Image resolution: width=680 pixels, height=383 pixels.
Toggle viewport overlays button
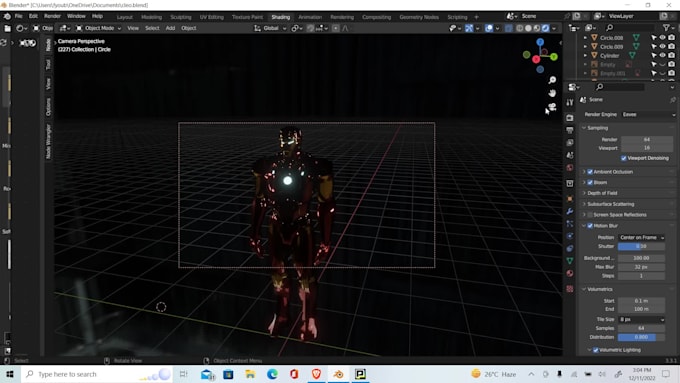[489, 28]
